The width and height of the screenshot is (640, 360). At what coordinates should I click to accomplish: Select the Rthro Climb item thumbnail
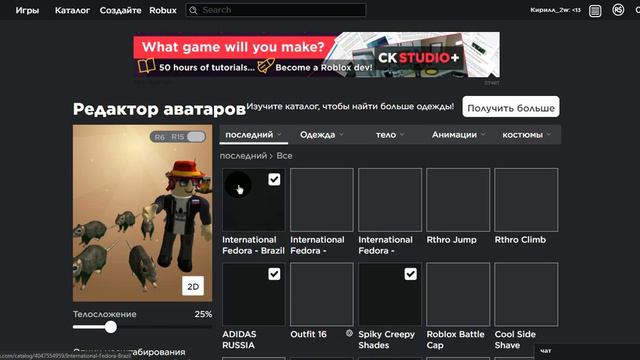pos(526,200)
